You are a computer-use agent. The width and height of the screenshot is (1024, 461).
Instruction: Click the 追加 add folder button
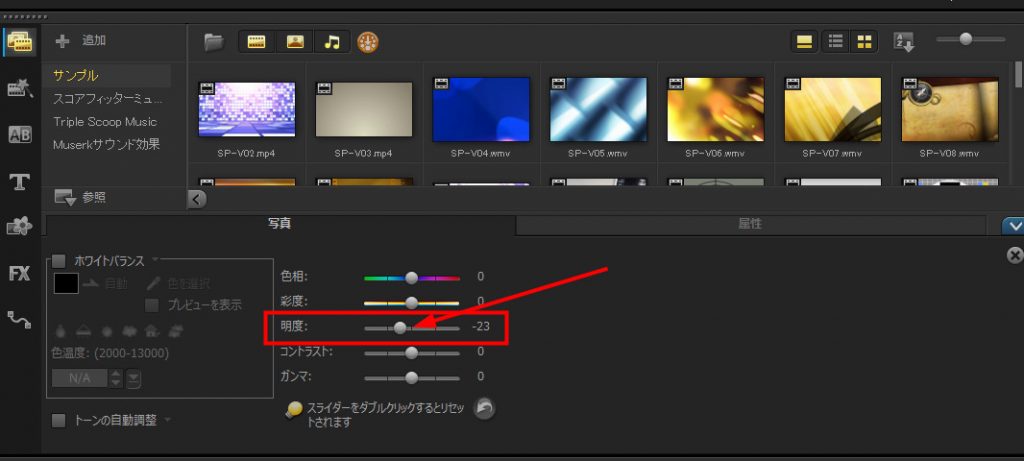click(81, 41)
